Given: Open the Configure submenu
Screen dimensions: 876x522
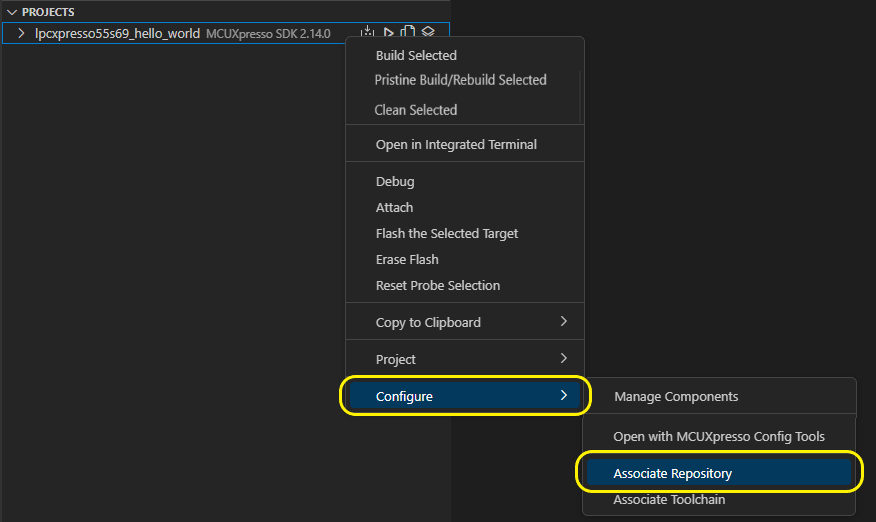Looking at the screenshot, I should (465, 396).
